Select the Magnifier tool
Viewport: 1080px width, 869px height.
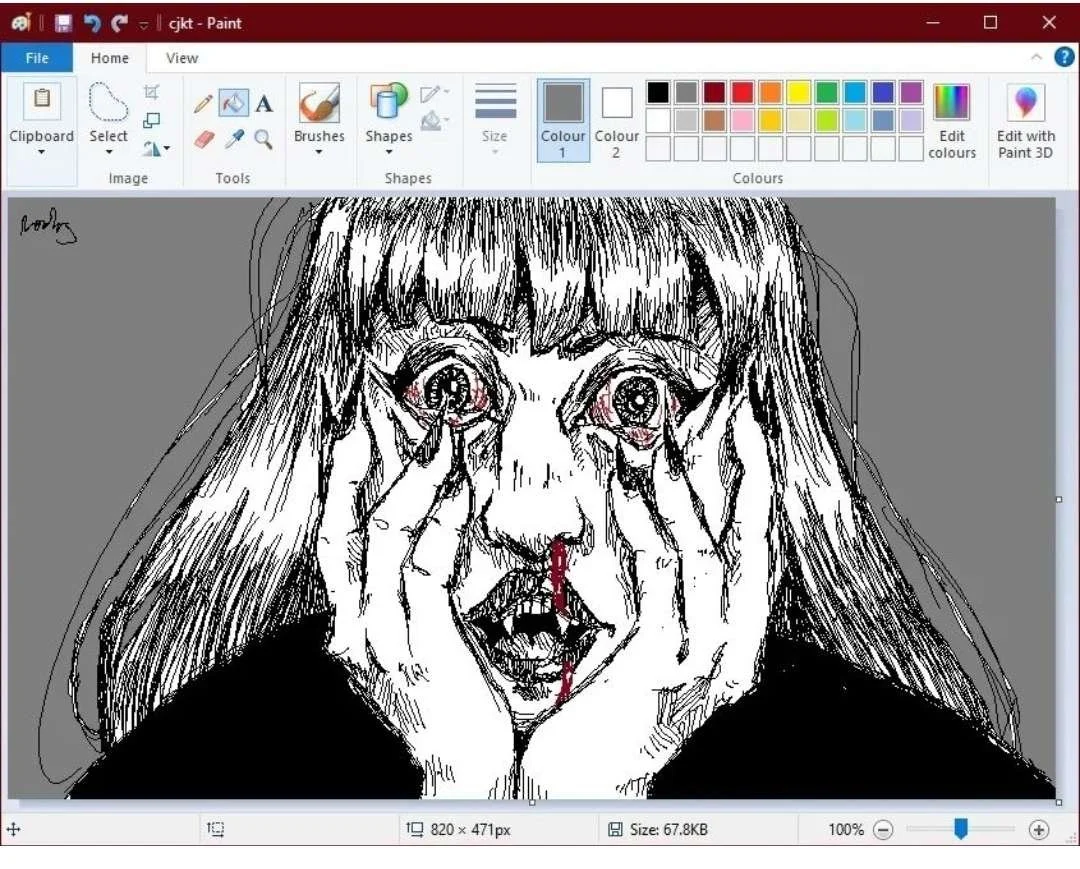263,140
